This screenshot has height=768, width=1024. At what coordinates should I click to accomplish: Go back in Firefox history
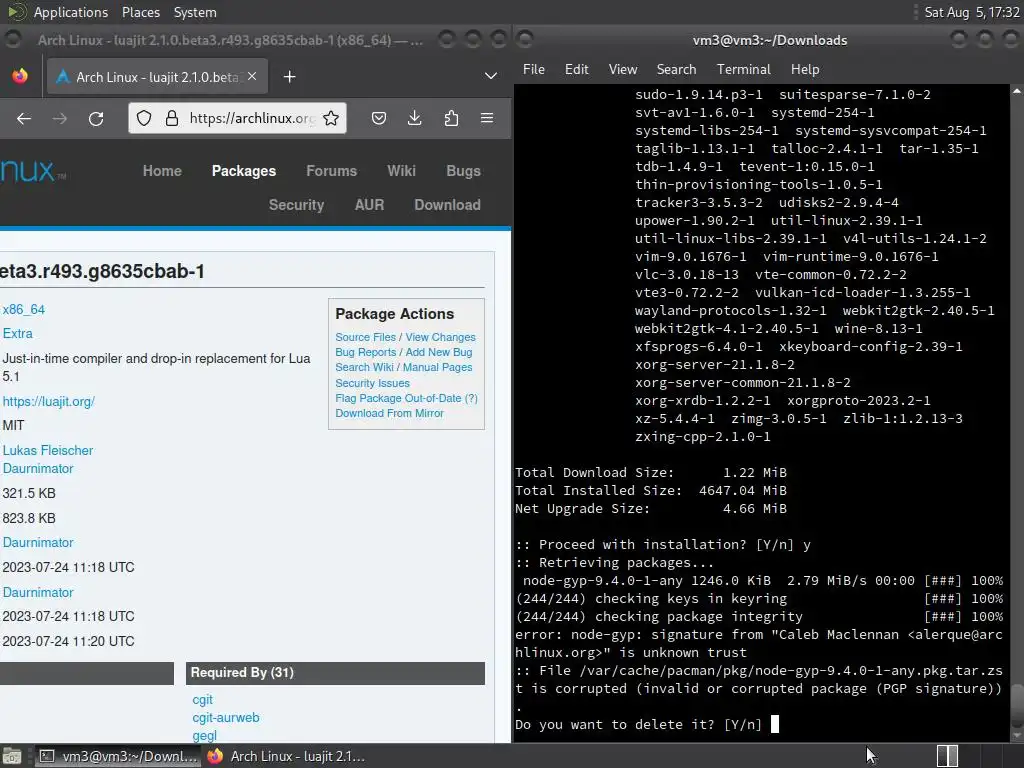[24, 118]
